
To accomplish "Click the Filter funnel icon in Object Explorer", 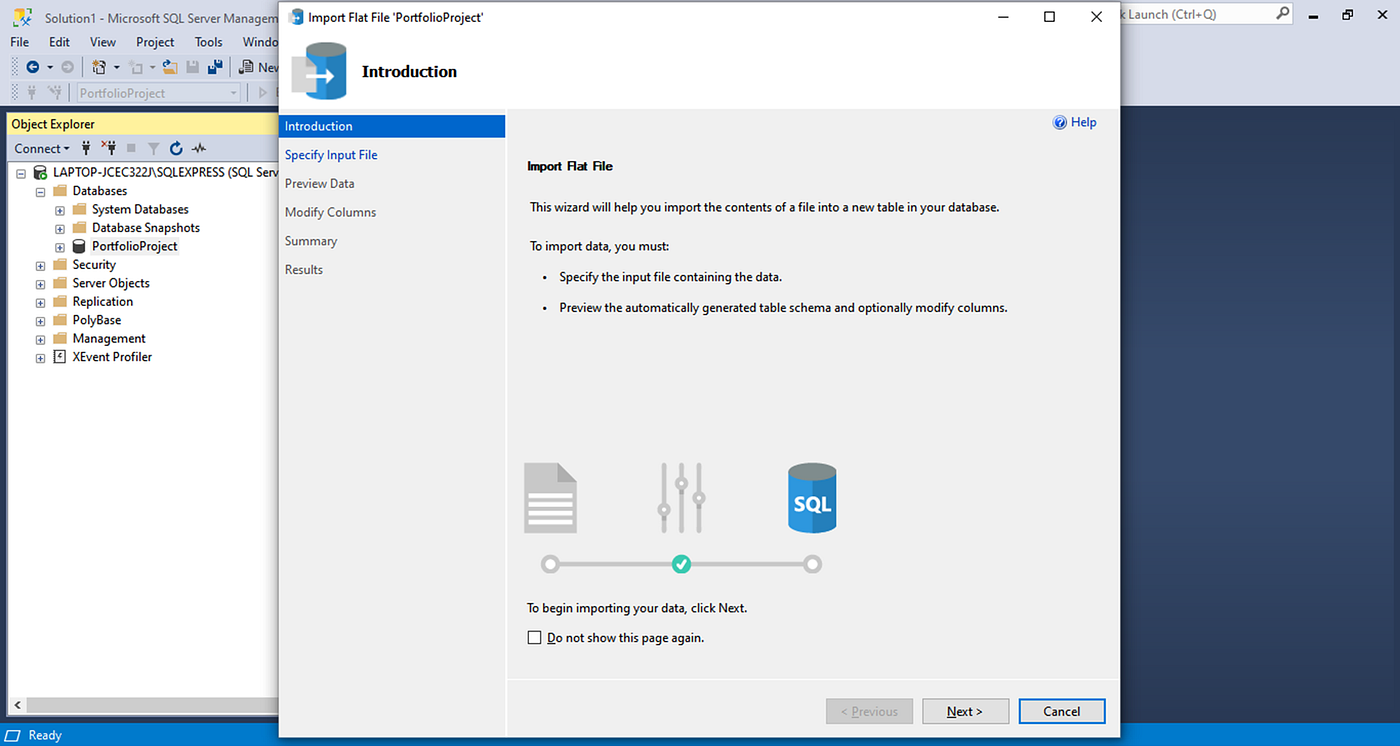I will [154, 148].
